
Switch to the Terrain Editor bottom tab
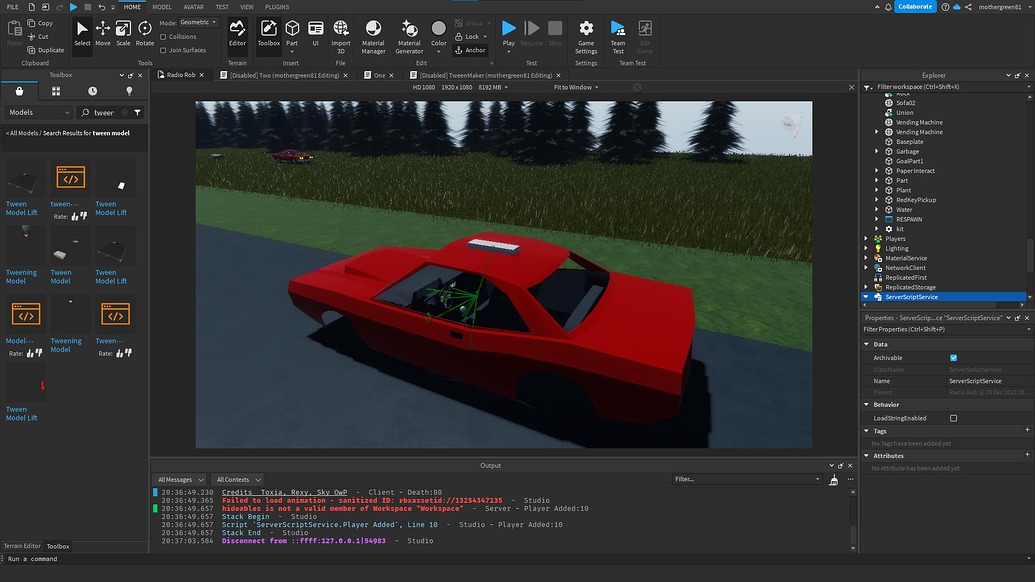click(22, 546)
